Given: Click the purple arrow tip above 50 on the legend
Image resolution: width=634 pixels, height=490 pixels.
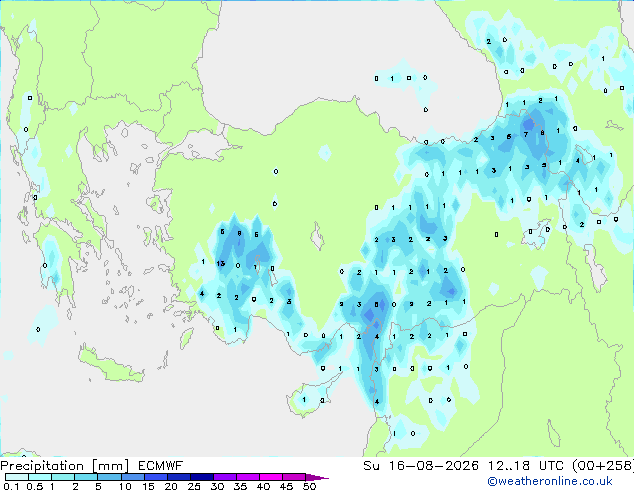Looking at the screenshot, I should point(316,477).
